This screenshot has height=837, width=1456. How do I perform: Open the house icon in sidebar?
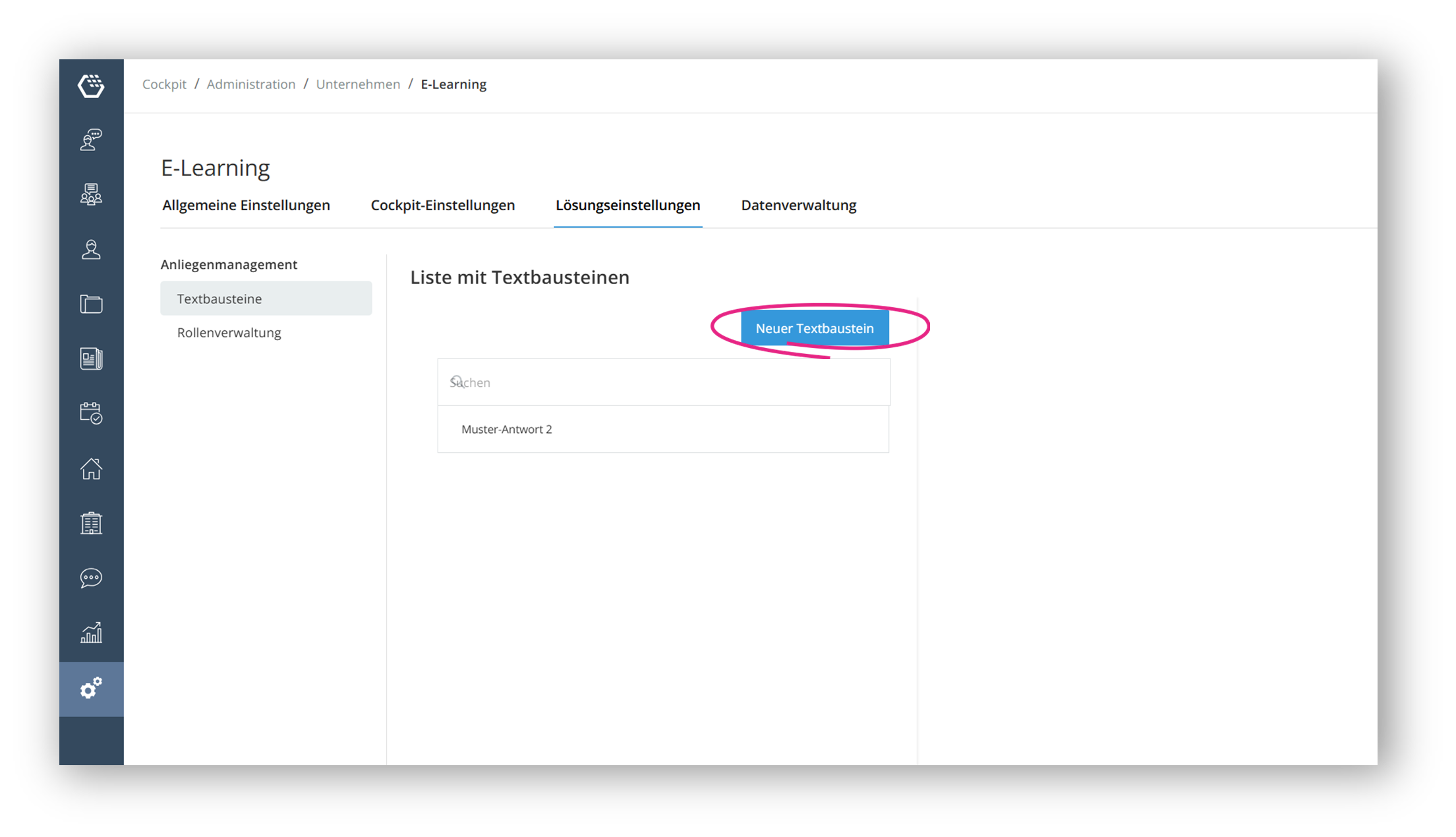[91, 469]
